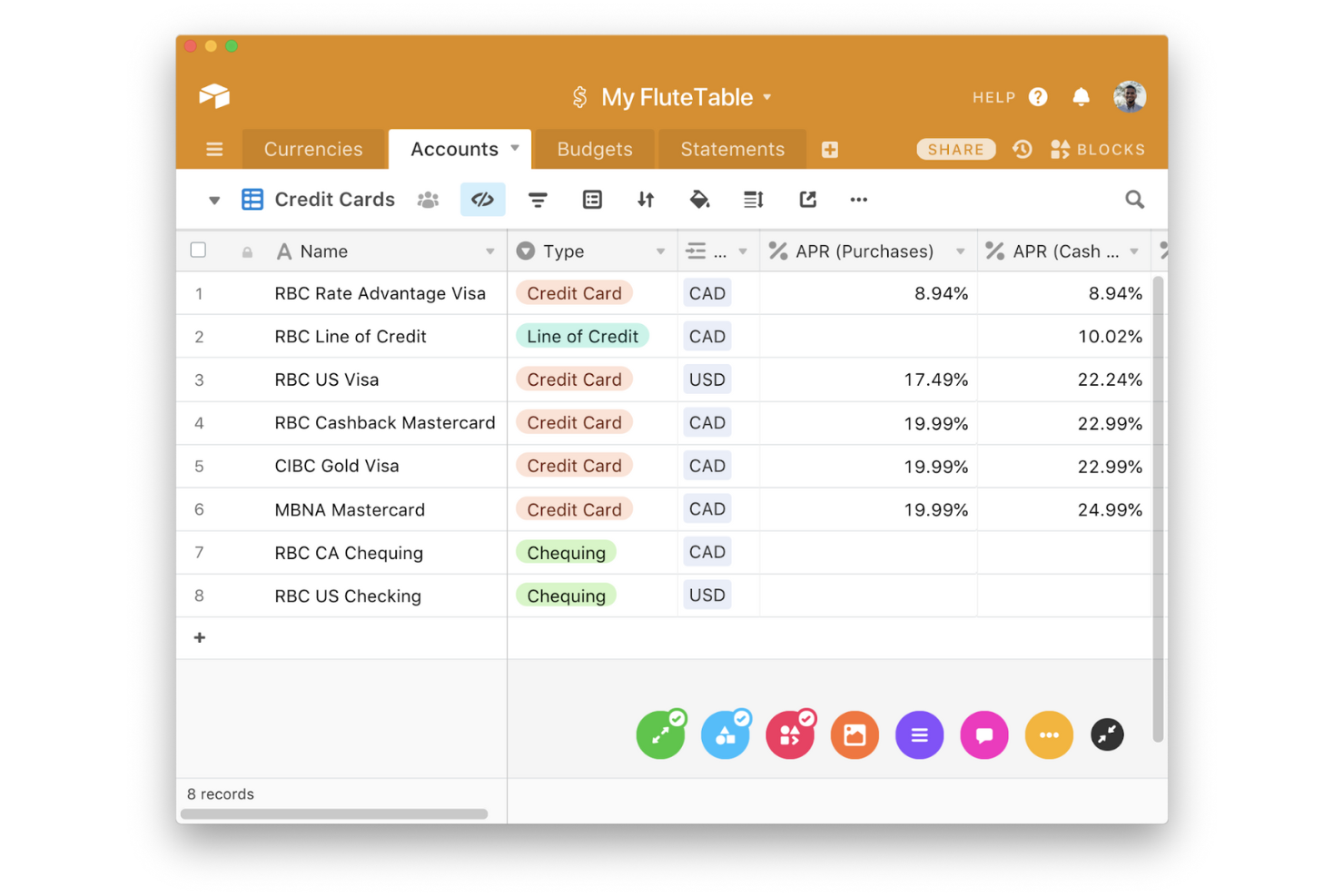This screenshot has height=896, width=1344.
Task: Click the orange image circle icon
Action: [855, 734]
